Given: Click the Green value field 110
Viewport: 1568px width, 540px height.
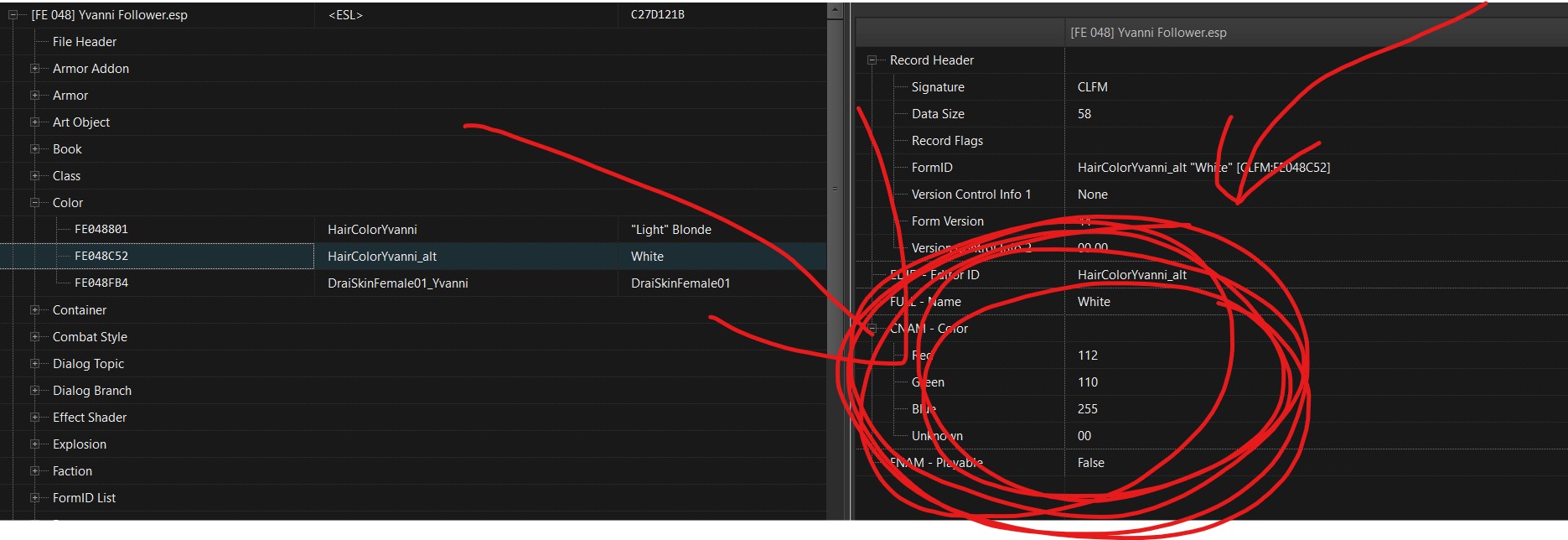Looking at the screenshot, I should coord(1088,382).
